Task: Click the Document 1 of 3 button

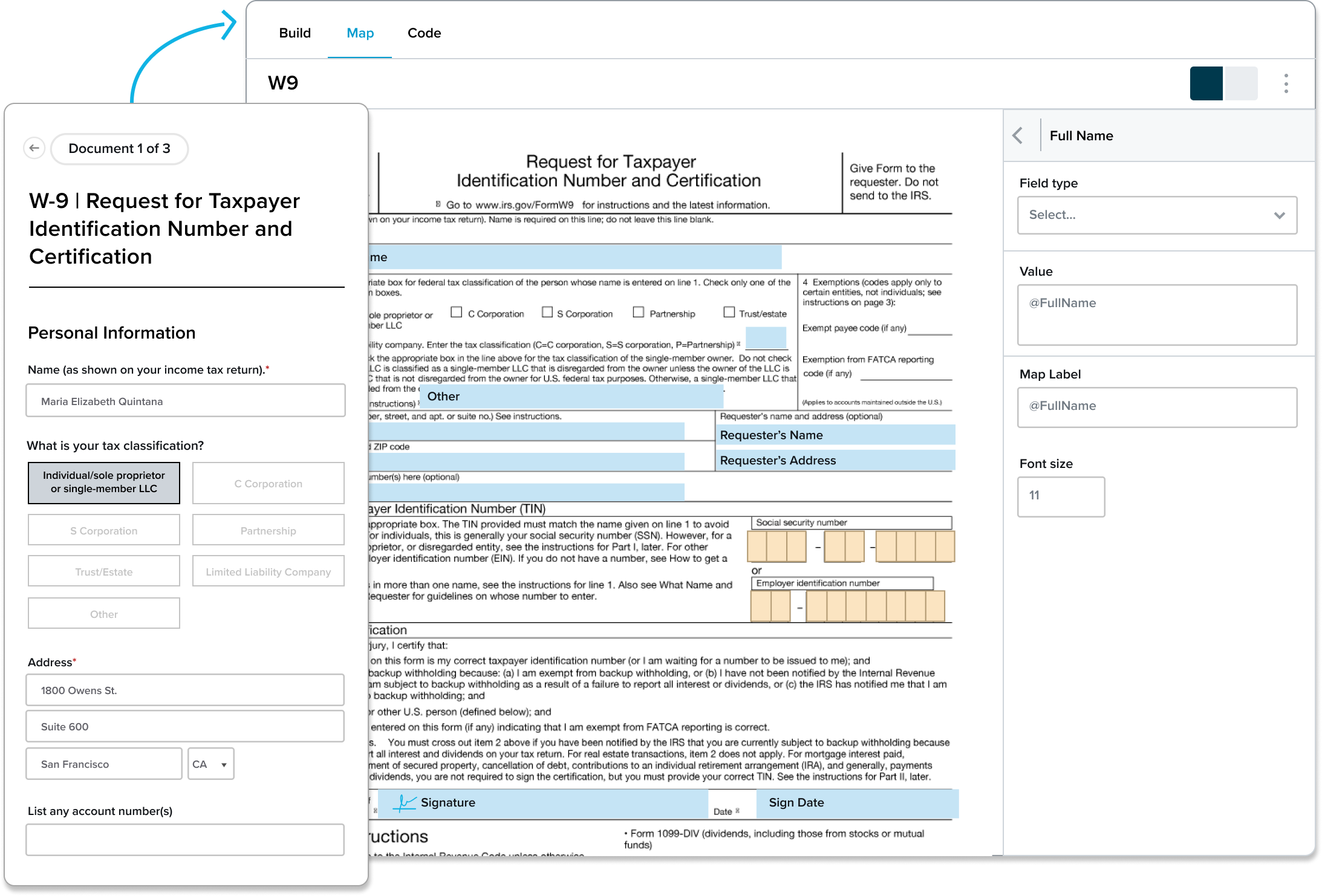Action: point(120,149)
